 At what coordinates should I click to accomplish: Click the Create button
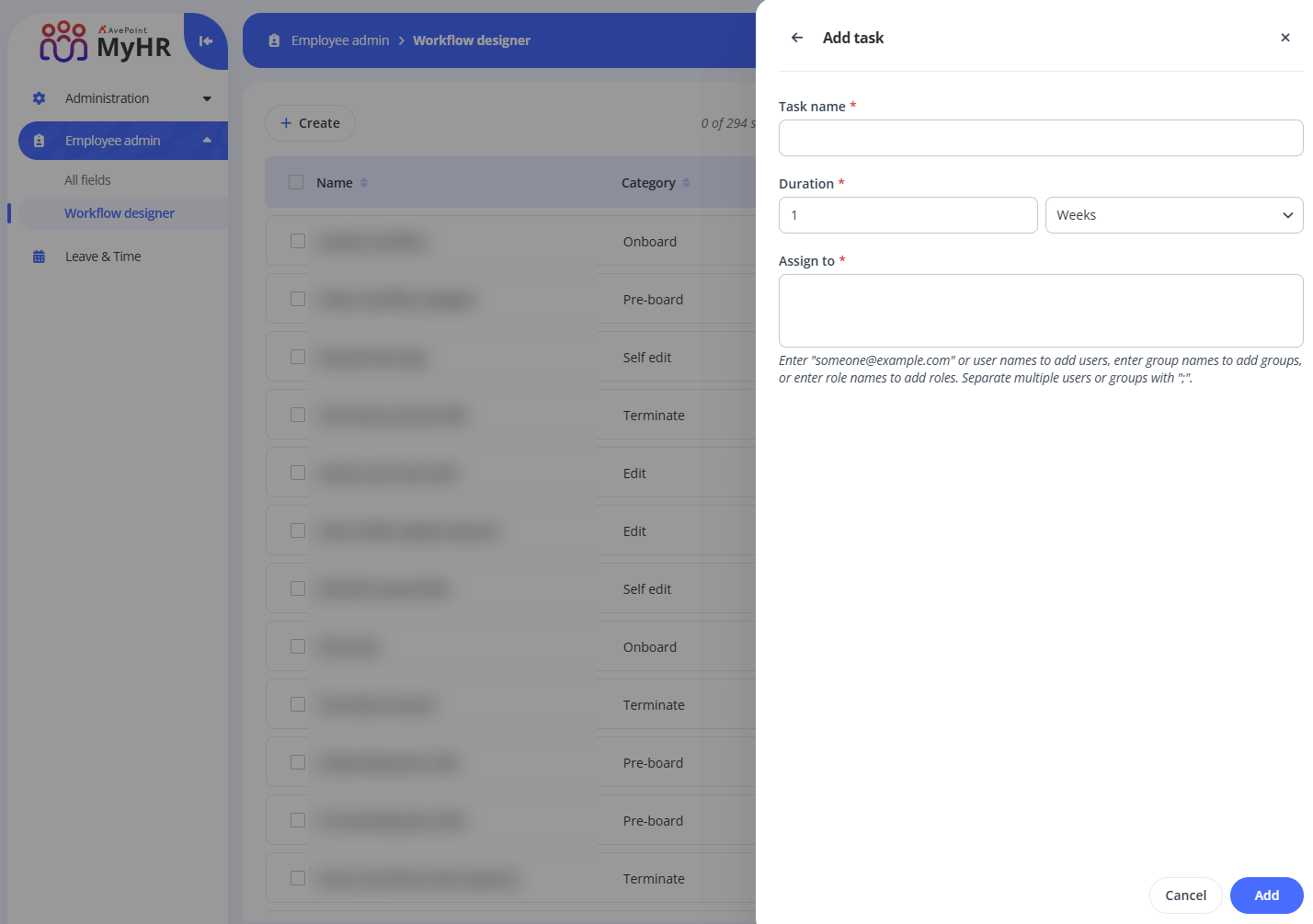point(310,123)
